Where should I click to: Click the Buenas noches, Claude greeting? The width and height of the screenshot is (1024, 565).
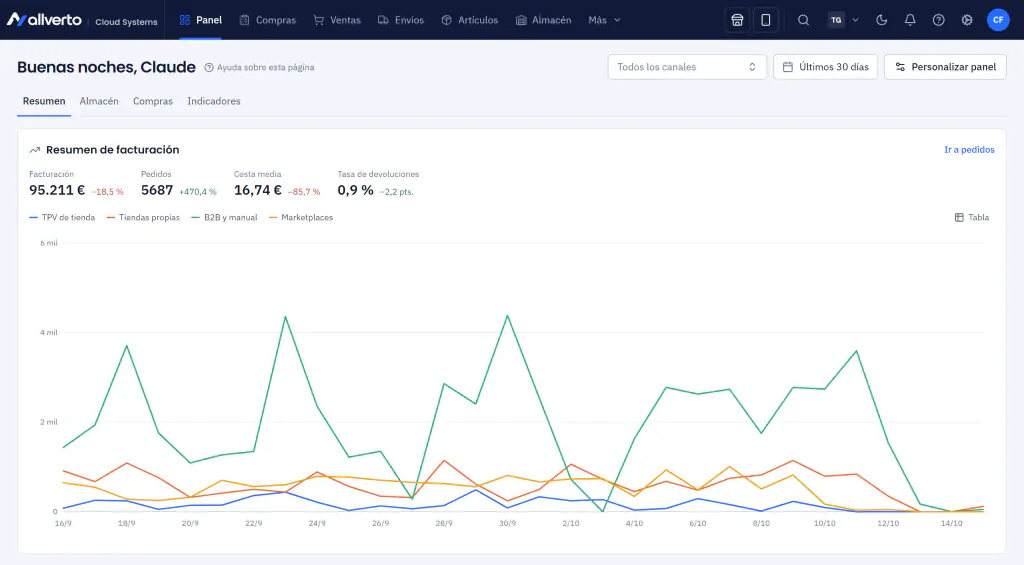[x=106, y=67]
